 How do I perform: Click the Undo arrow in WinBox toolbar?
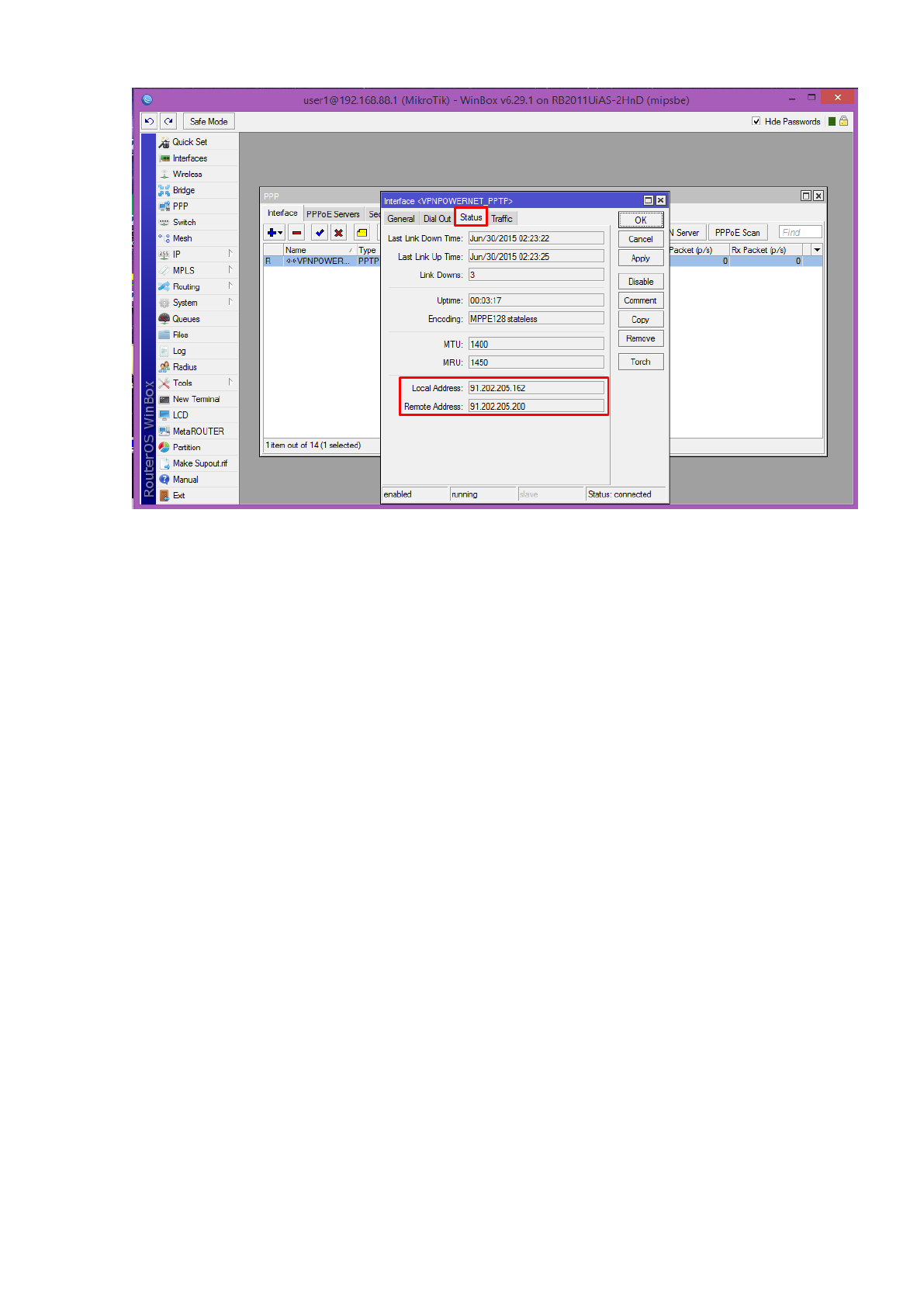coord(150,121)
